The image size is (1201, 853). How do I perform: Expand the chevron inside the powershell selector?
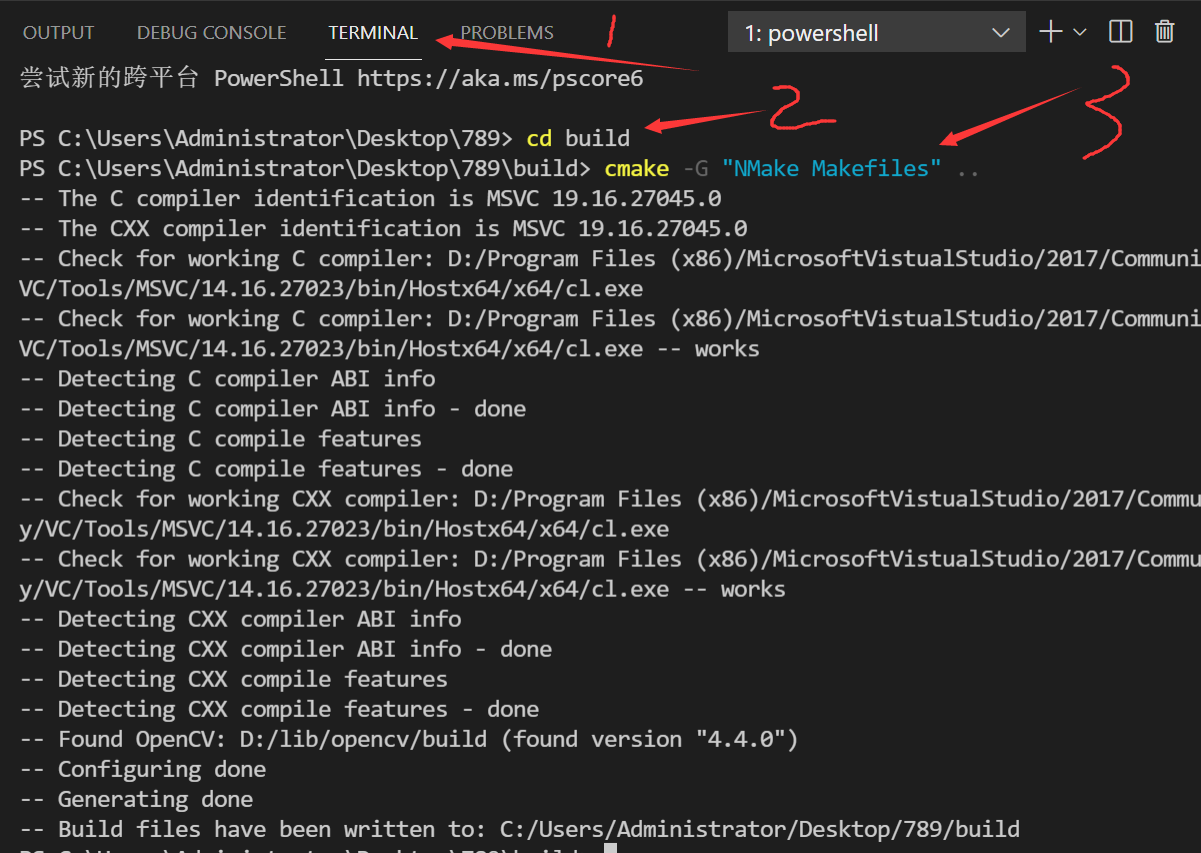pos(1000,31)
